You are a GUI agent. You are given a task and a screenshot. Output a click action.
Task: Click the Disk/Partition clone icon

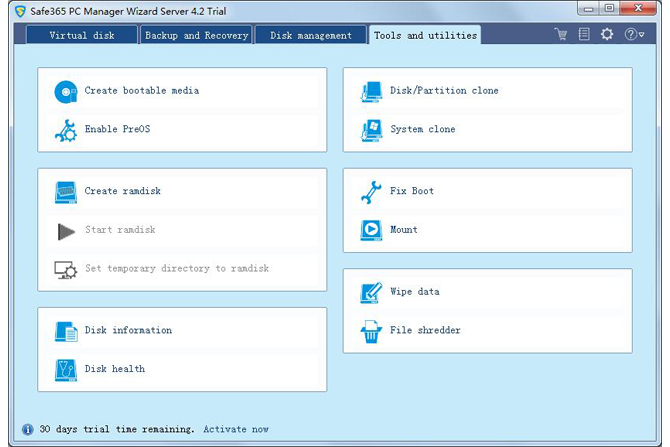(x=371, y=91)
